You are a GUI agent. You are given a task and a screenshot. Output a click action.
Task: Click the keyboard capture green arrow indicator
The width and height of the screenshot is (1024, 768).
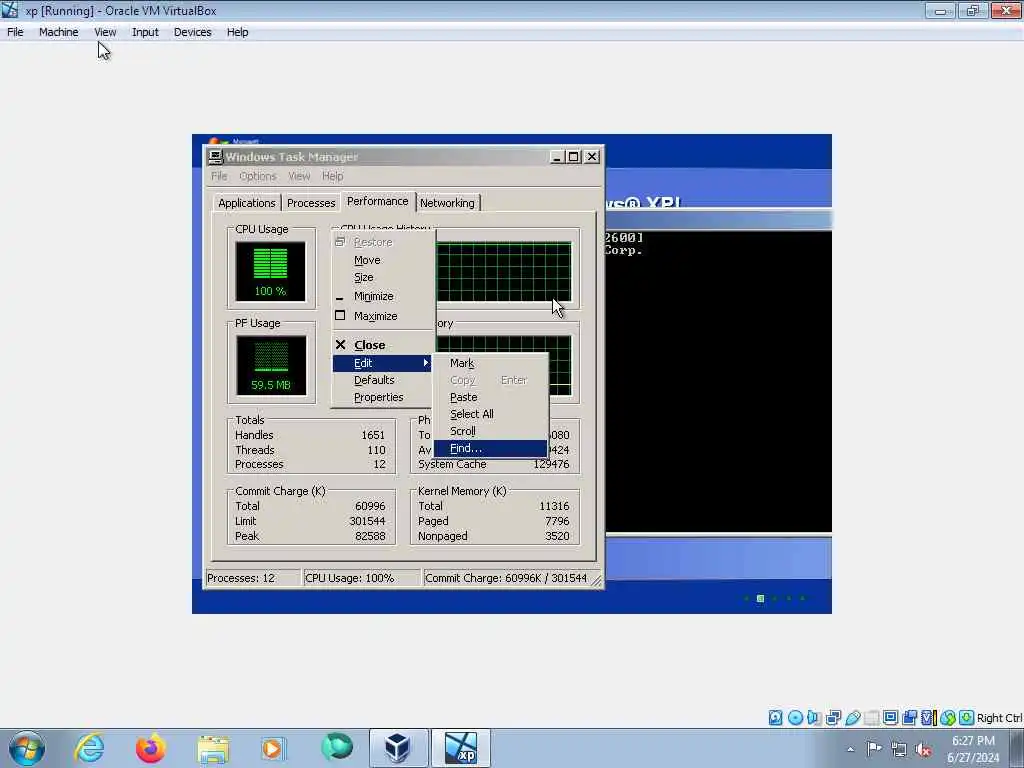pyautogui.click(x=967, y=718)
